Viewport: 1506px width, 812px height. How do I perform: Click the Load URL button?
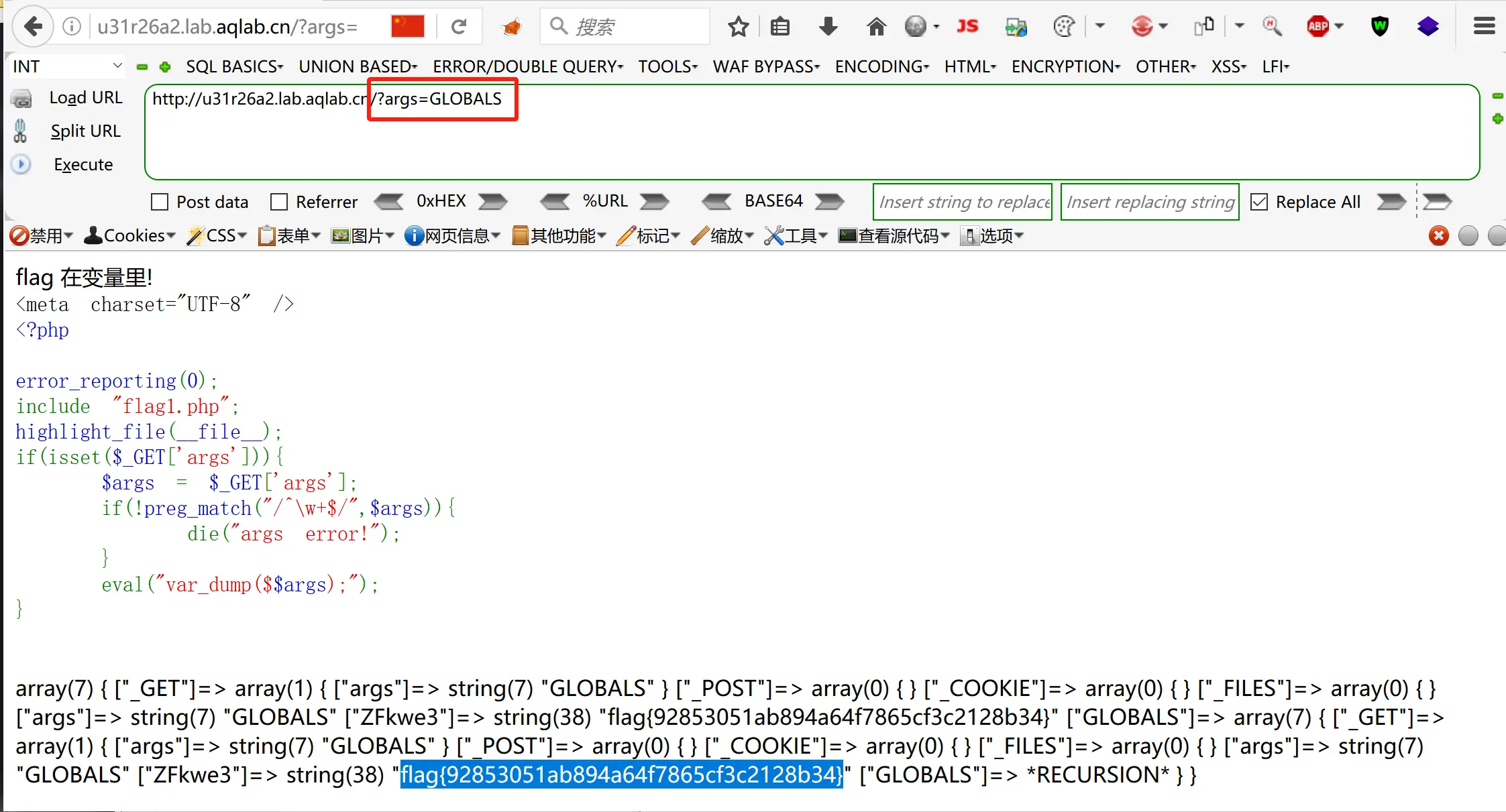pos(86,98)
